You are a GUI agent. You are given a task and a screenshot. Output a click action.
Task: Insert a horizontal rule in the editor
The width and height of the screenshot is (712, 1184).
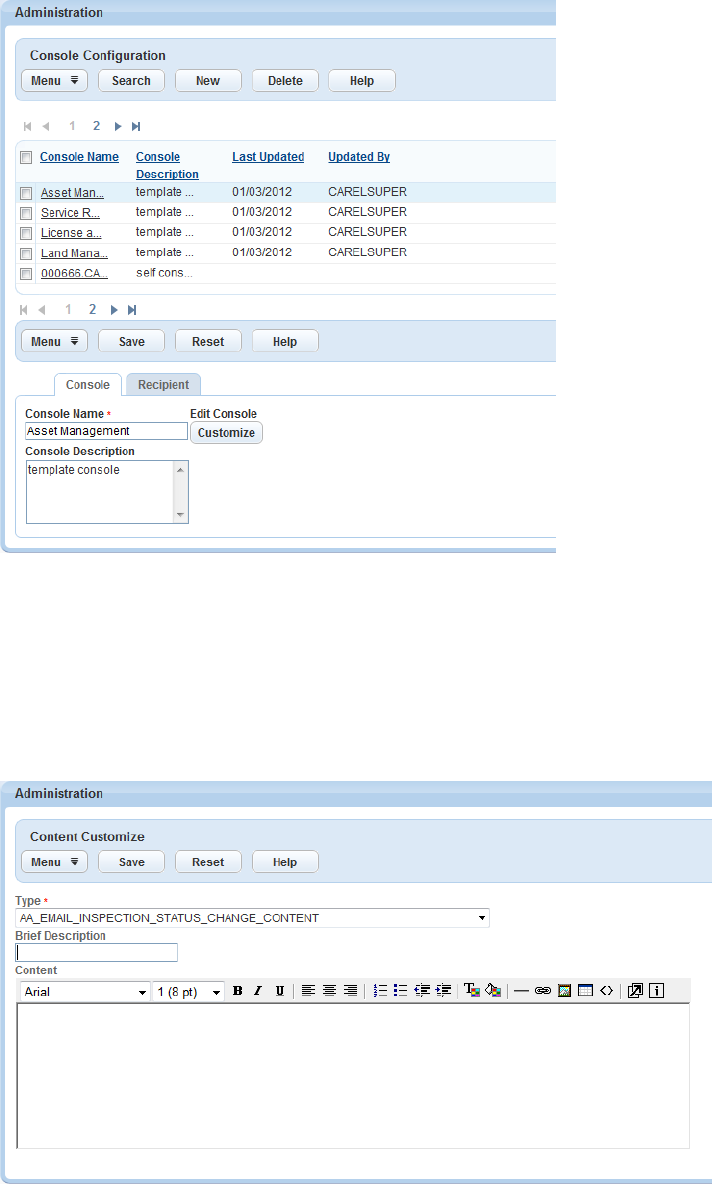521,991
